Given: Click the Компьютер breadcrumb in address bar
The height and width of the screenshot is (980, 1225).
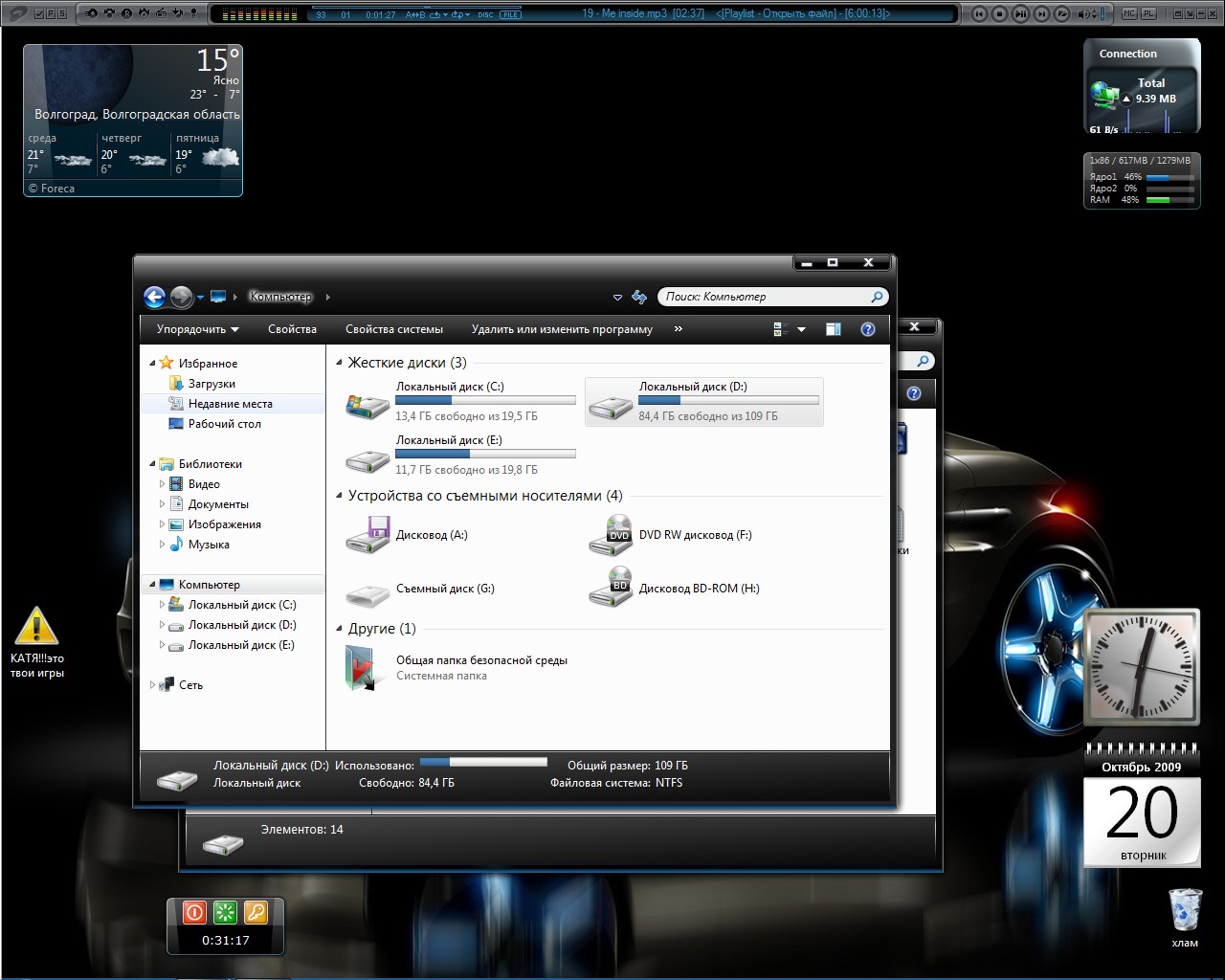Looking at the screenshot, I should pos(280,297).
